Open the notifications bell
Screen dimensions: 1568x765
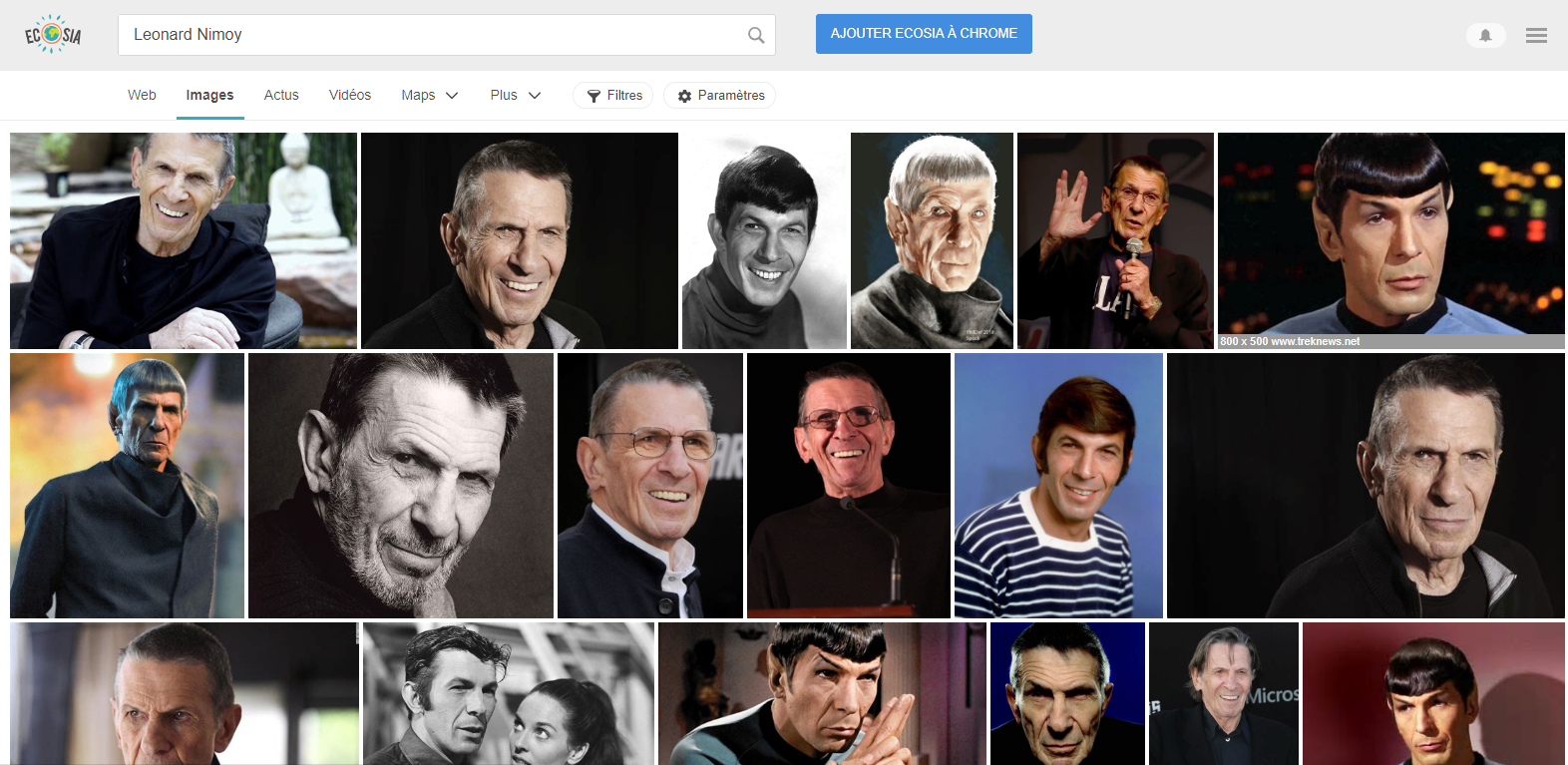[x=1485, y=36]
